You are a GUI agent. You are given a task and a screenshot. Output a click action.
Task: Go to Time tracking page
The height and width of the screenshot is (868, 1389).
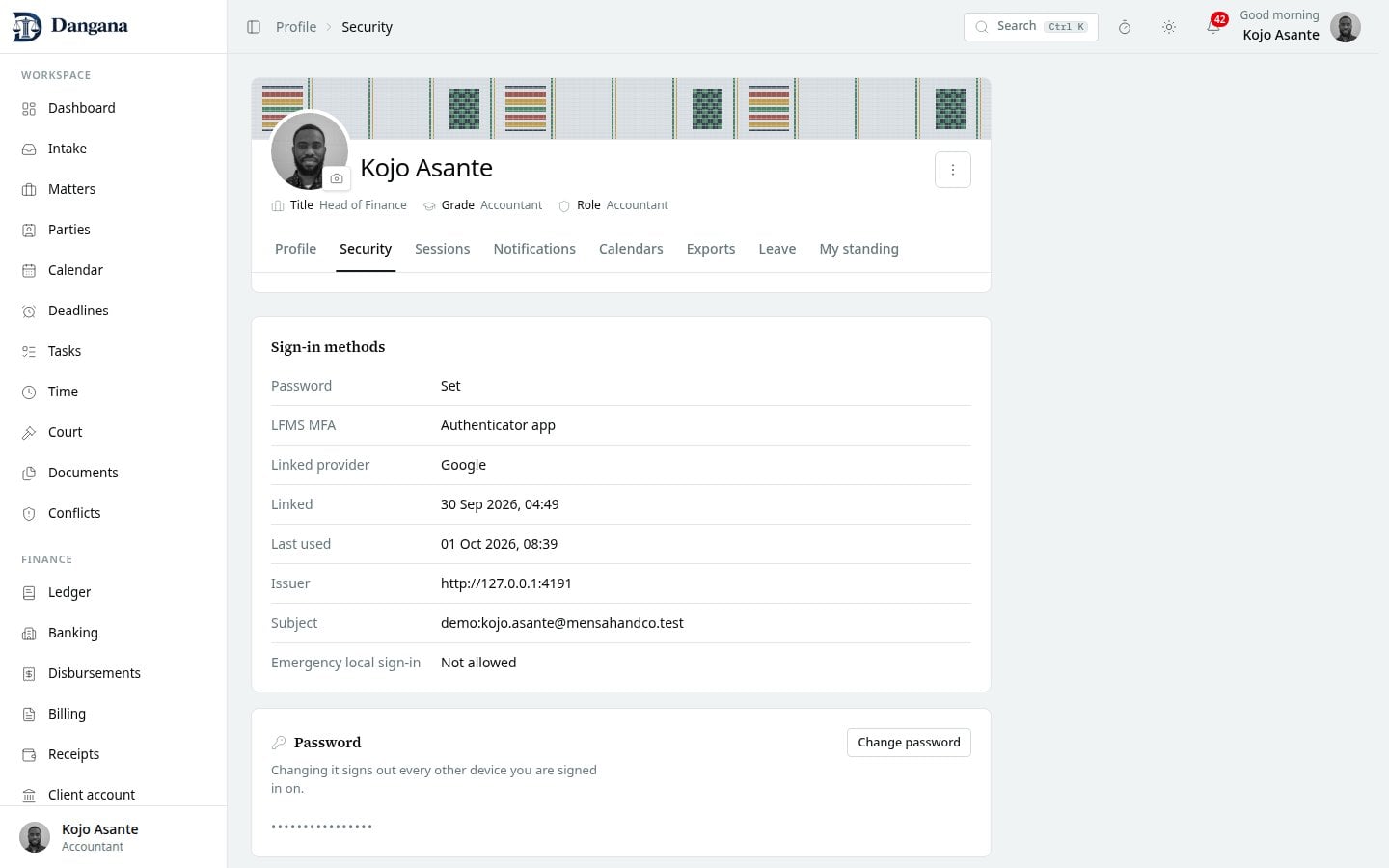113,392
